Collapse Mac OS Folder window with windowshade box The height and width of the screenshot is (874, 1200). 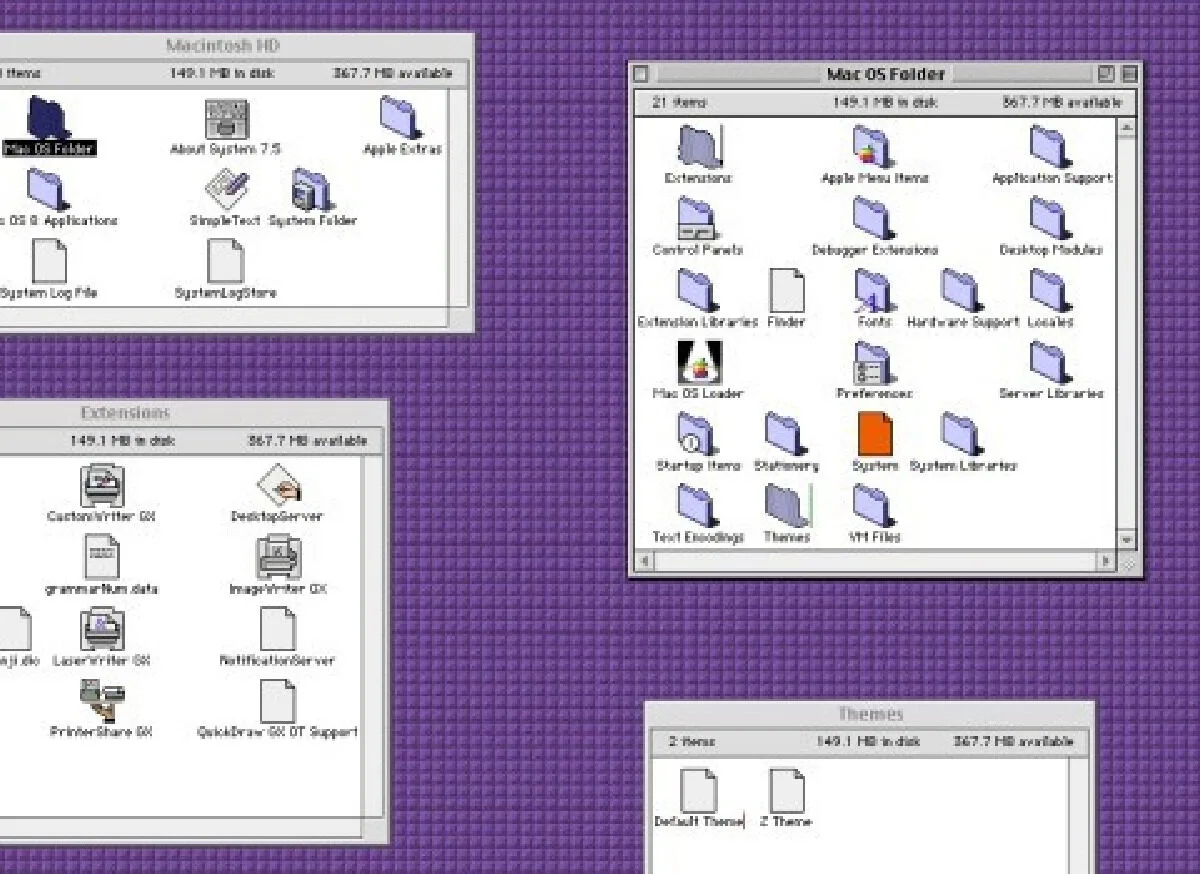tap(1129, 74)
